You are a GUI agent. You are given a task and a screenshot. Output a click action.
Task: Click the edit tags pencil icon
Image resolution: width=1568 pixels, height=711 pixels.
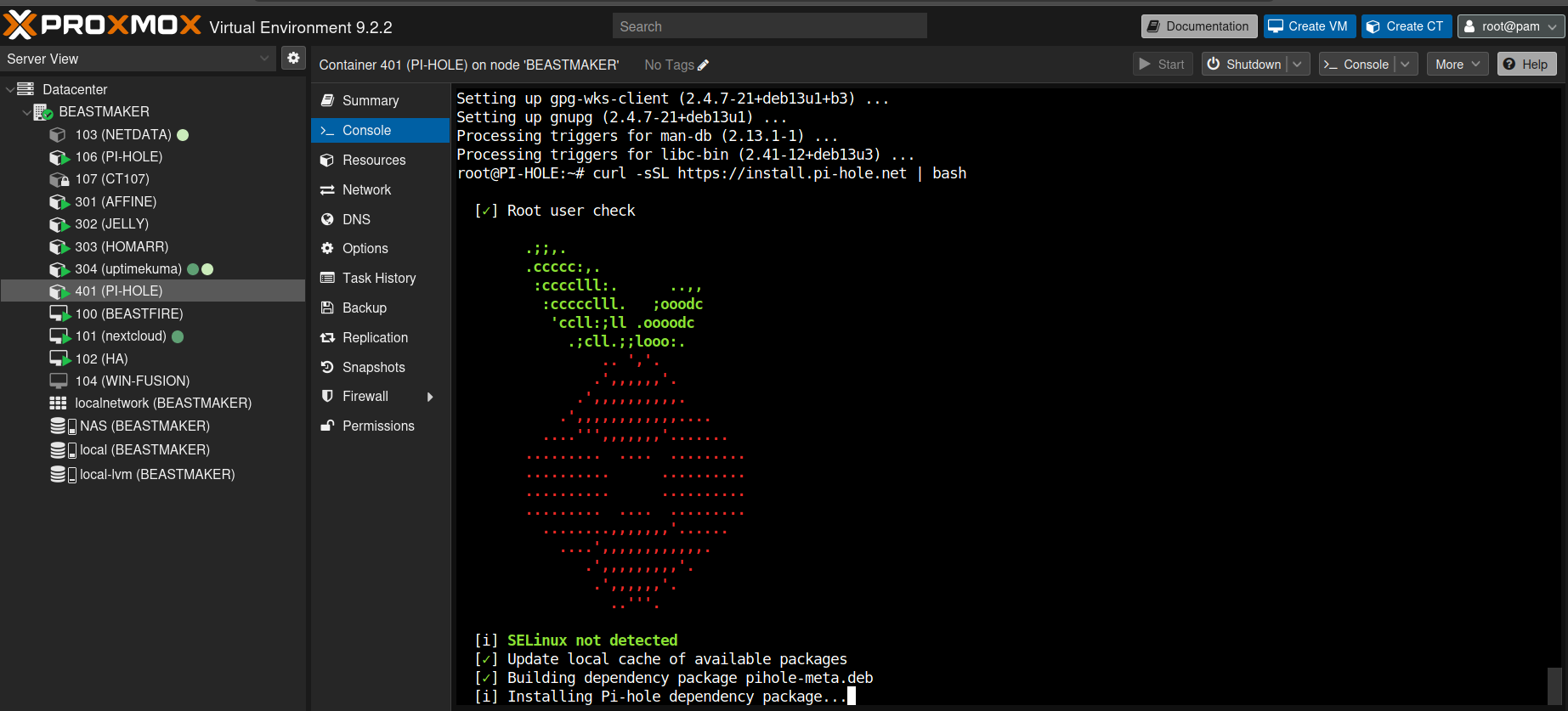click(703, 65)
